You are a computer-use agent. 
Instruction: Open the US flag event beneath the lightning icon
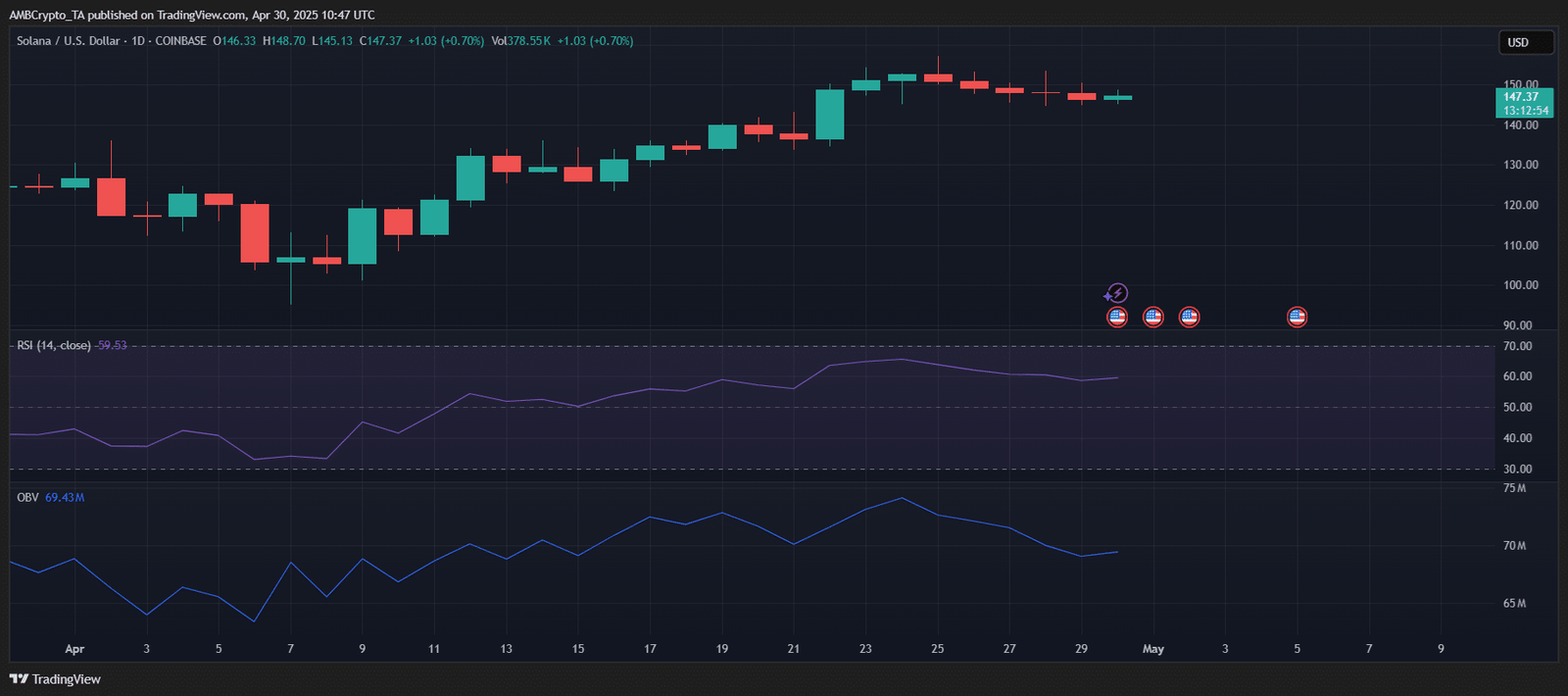click(x=1117, y=317)
